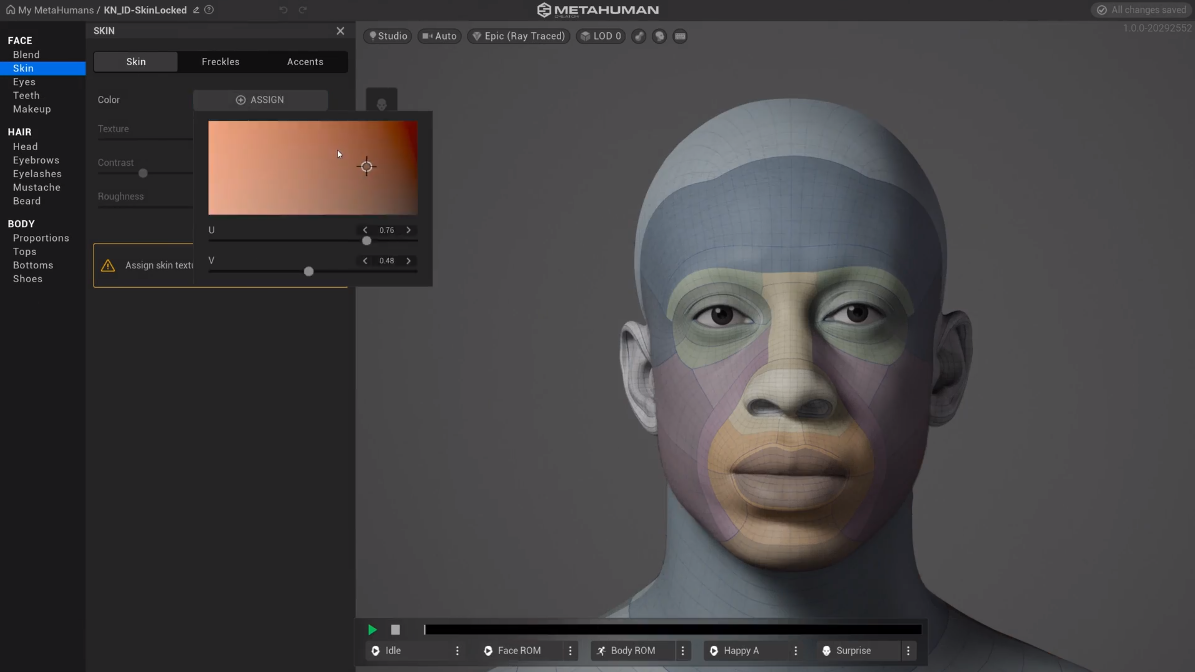
Task: Stop the animation playback
Action: (396, 629)
